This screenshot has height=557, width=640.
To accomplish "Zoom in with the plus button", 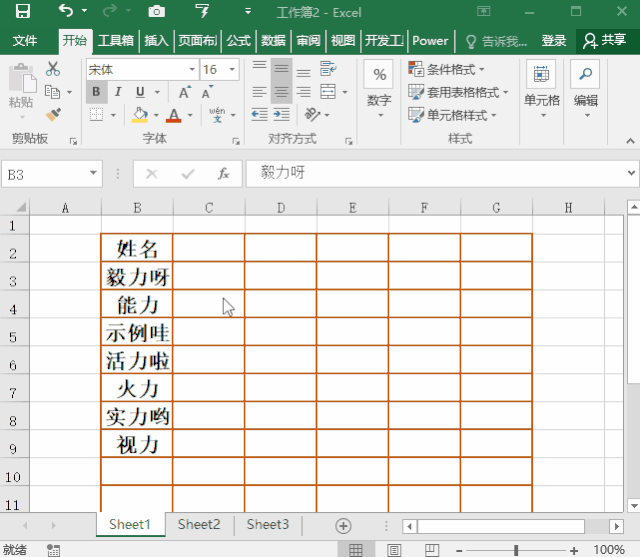I will tap(574, 551).
